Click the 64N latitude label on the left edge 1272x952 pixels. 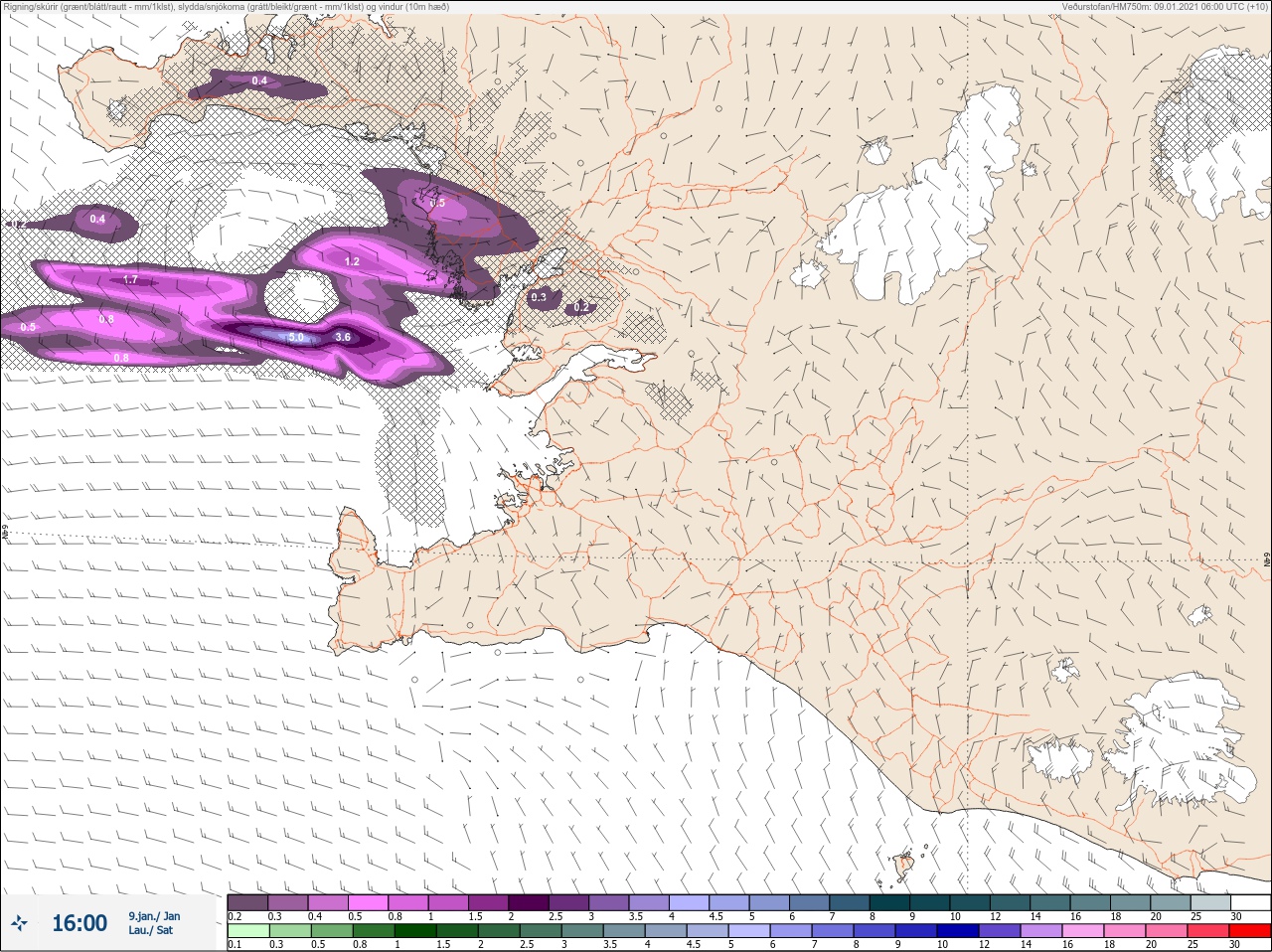pos(5,534)
